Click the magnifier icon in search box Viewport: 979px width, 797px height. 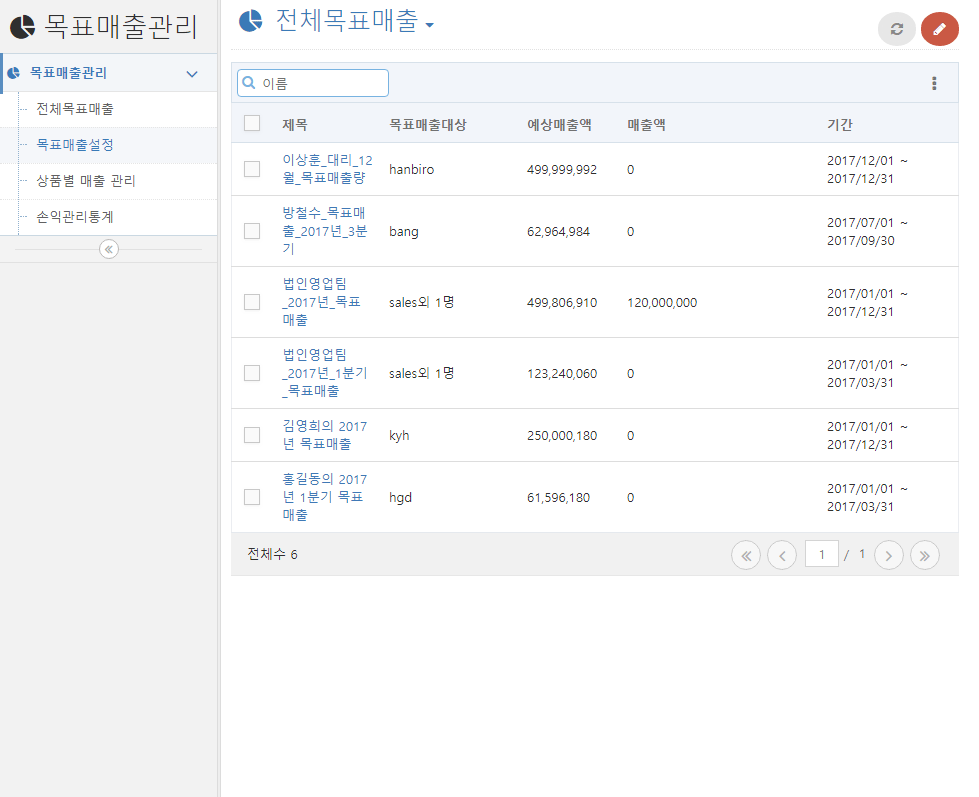click(248, 83)
